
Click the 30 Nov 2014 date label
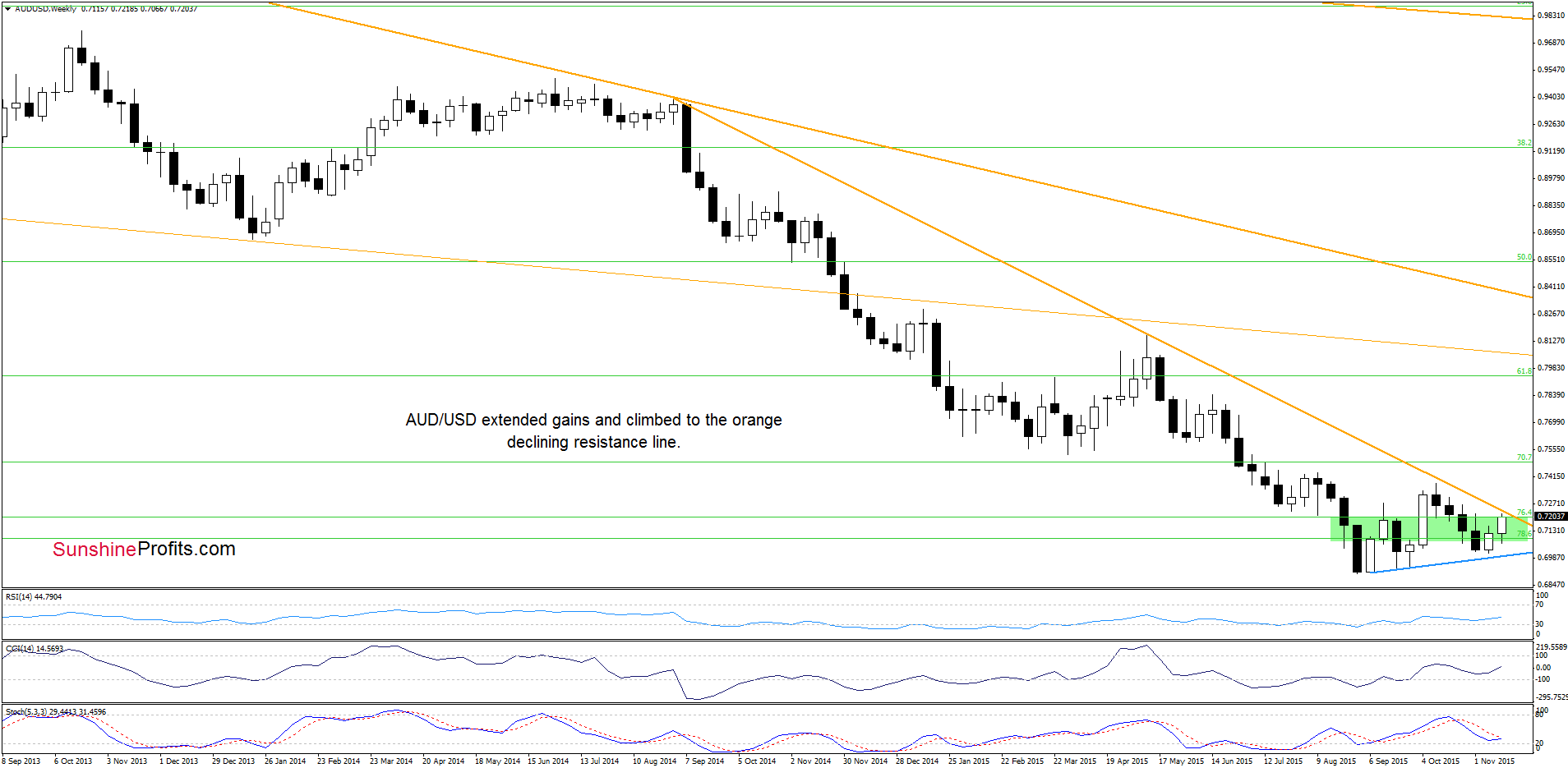coord(865,761)
